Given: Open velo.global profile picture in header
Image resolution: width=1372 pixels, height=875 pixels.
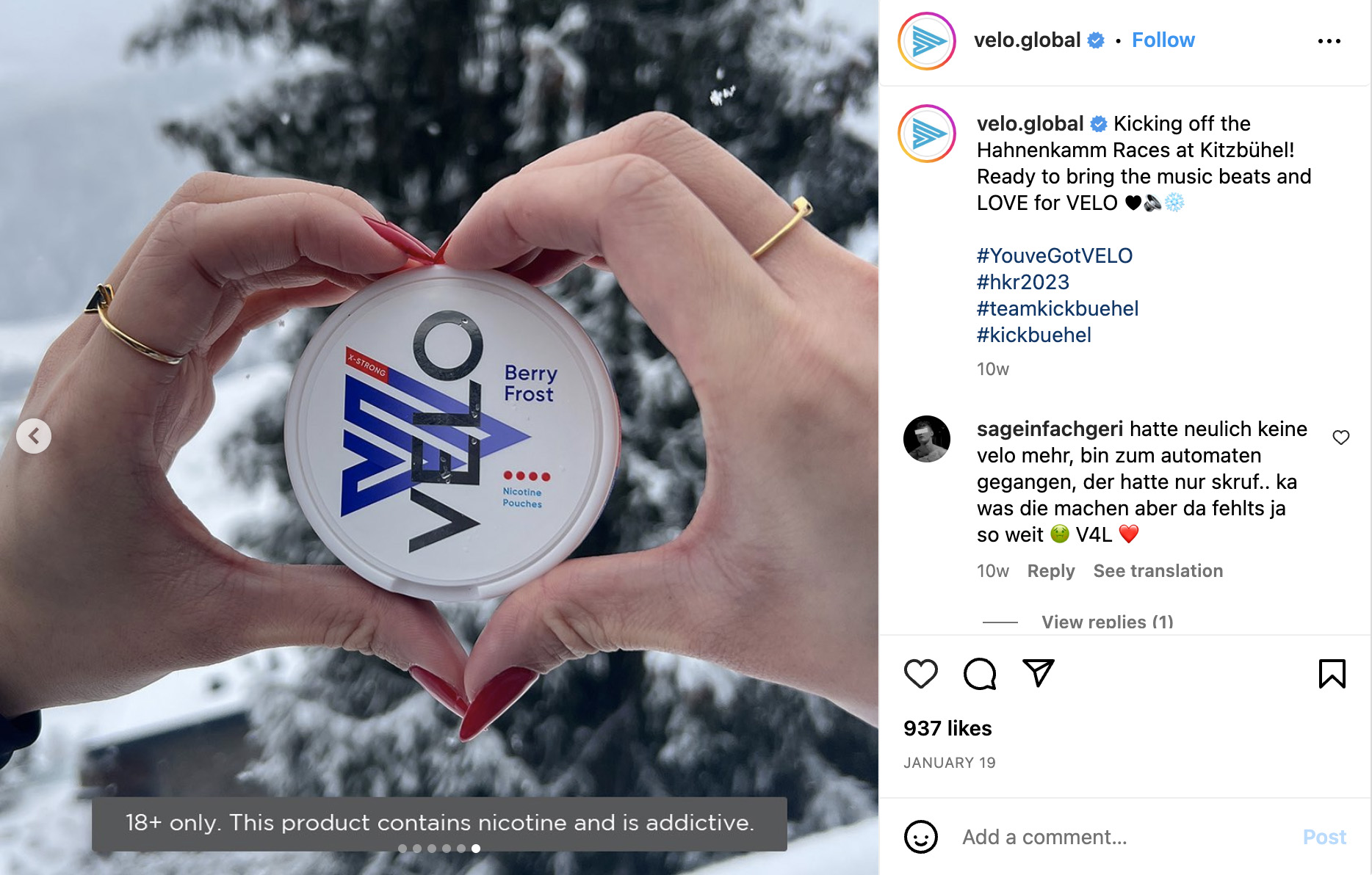Looking at the screenshot, I should 927,41.
